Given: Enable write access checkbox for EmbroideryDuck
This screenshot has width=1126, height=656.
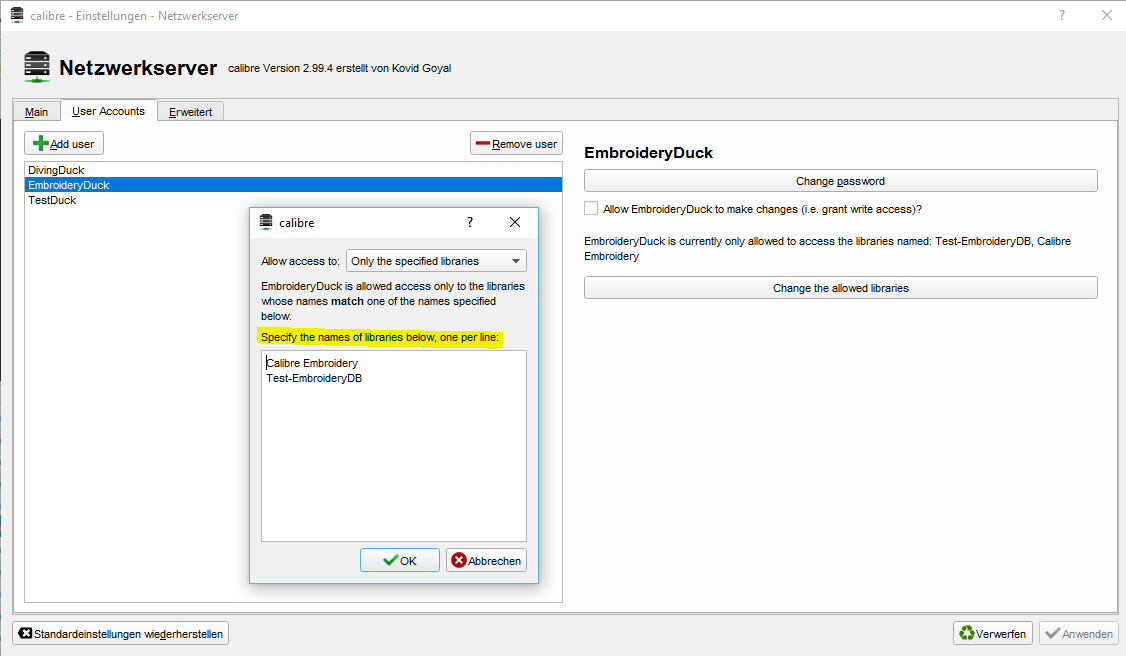Looking at the screenshot, I should [591, 209].
